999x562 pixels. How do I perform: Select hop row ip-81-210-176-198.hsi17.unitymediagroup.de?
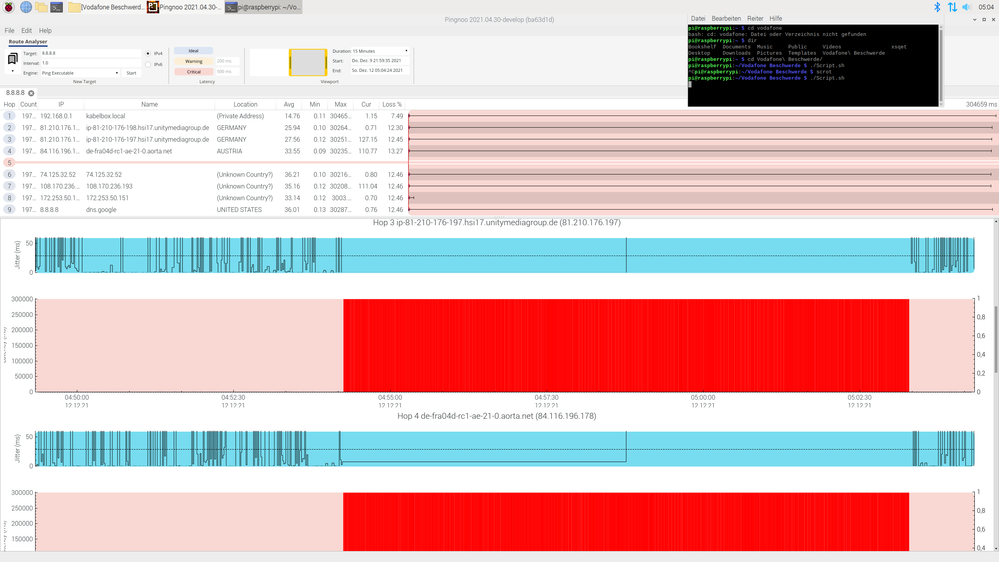pyautogui.click(x=204, y=128)
